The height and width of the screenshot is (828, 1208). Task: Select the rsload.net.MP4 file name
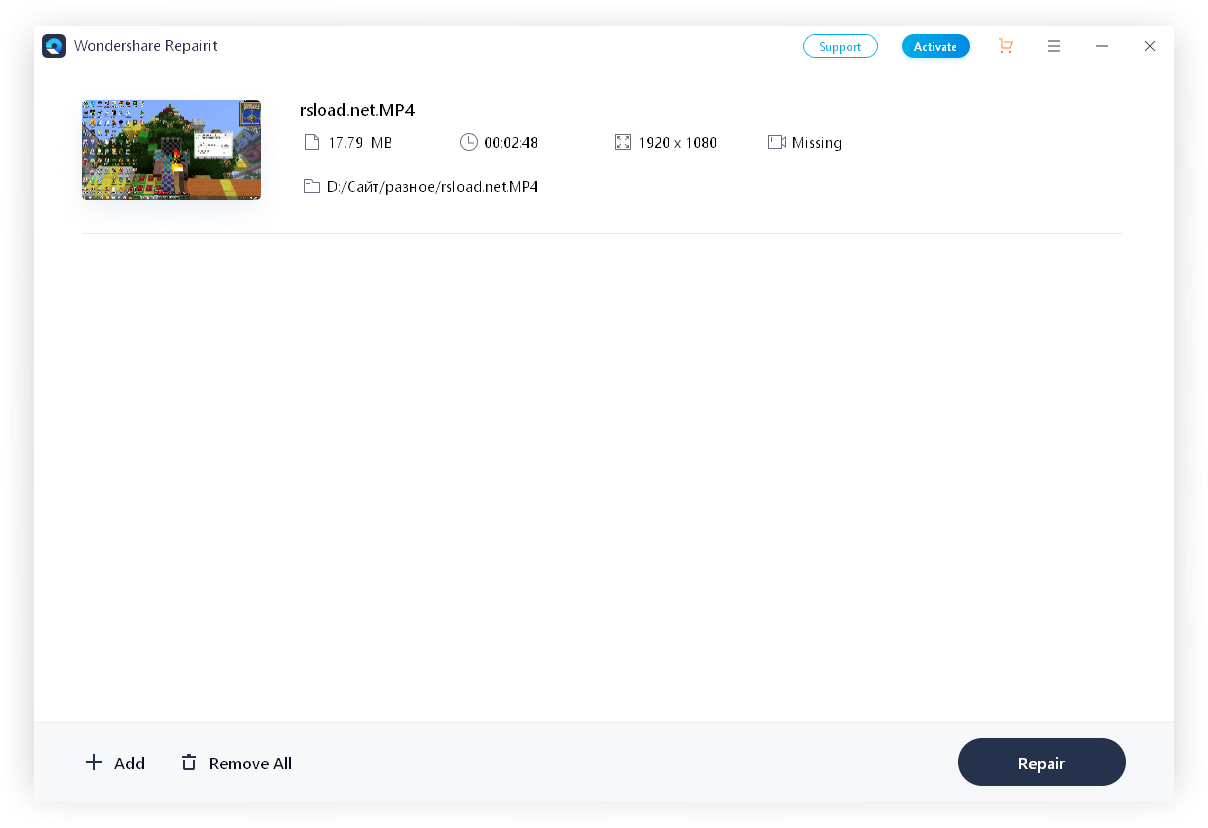pyautogui.click(x=357, y=110)
